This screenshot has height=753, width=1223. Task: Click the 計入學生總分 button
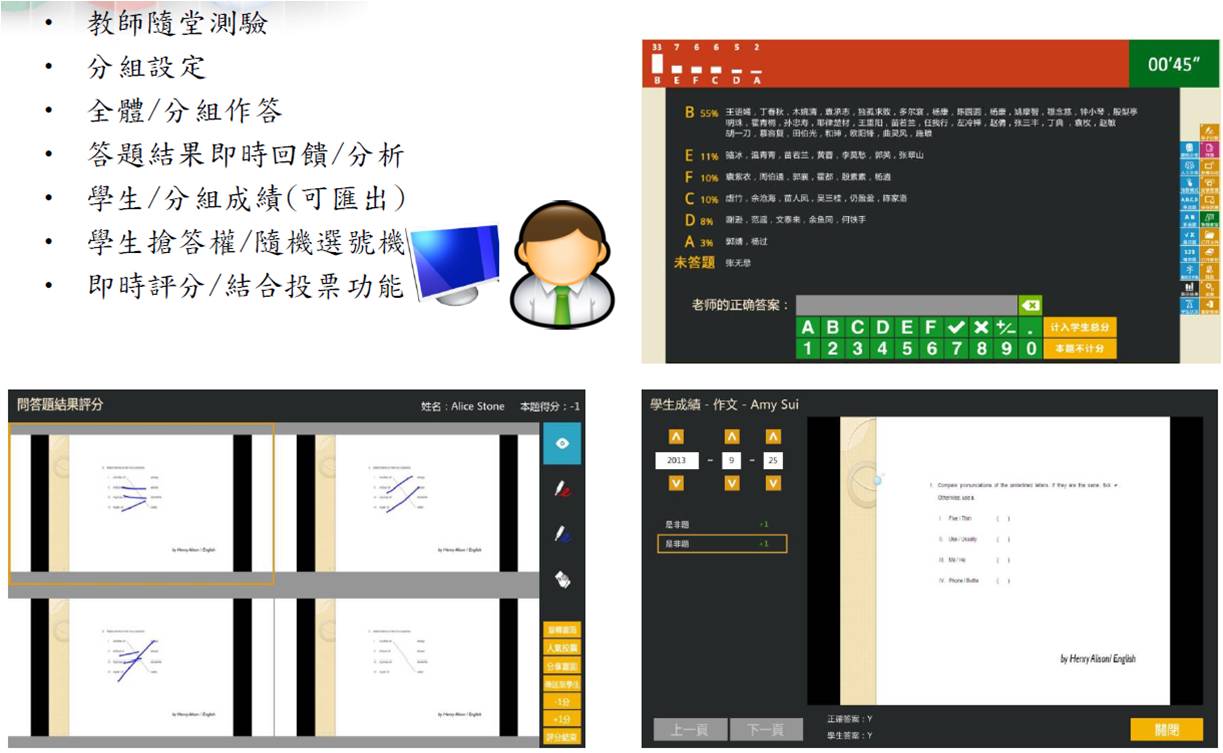pyautogui.click(x=1079, y=328)
